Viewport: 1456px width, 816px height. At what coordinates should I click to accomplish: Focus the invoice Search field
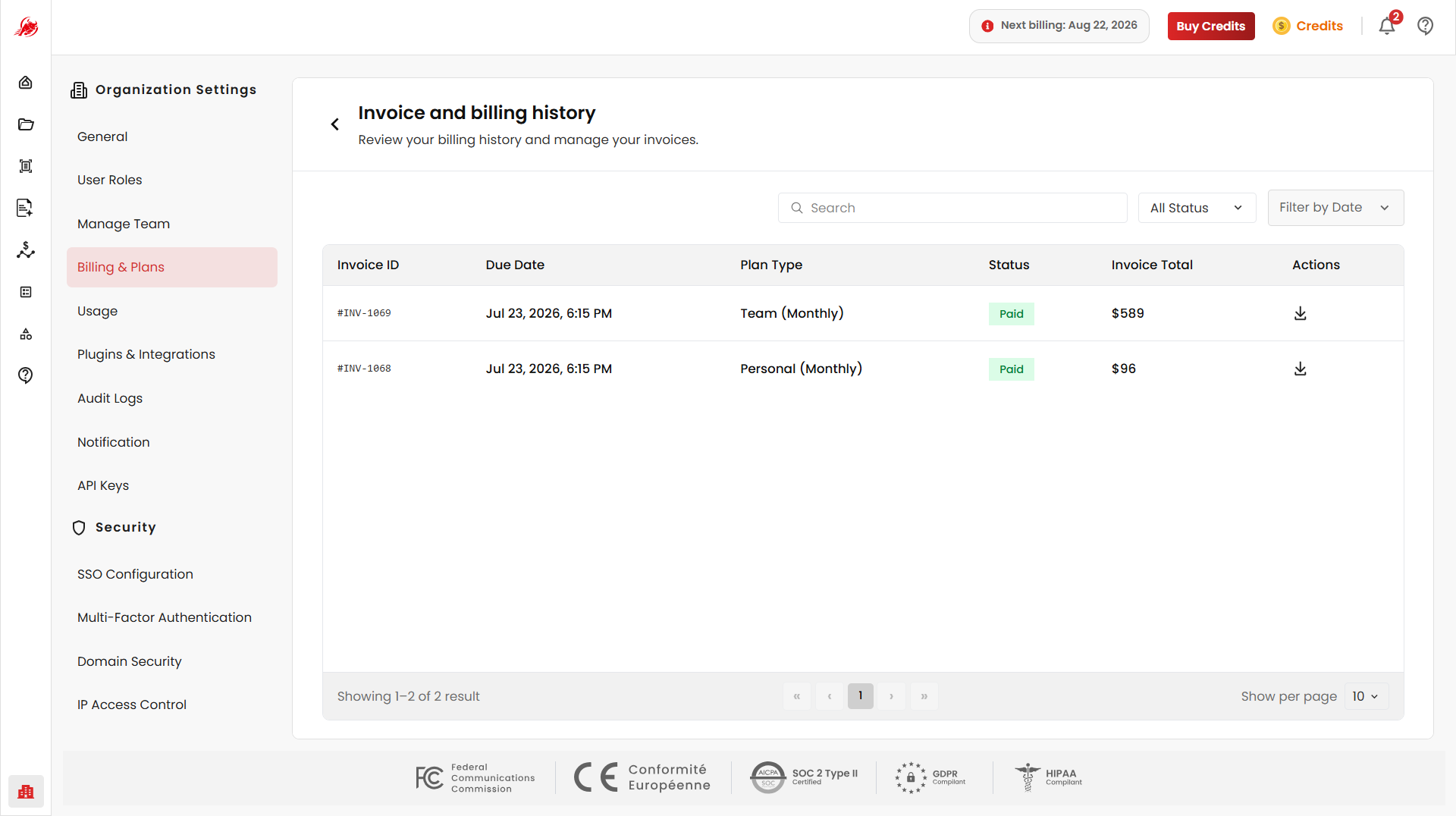[x=952, y=208]
